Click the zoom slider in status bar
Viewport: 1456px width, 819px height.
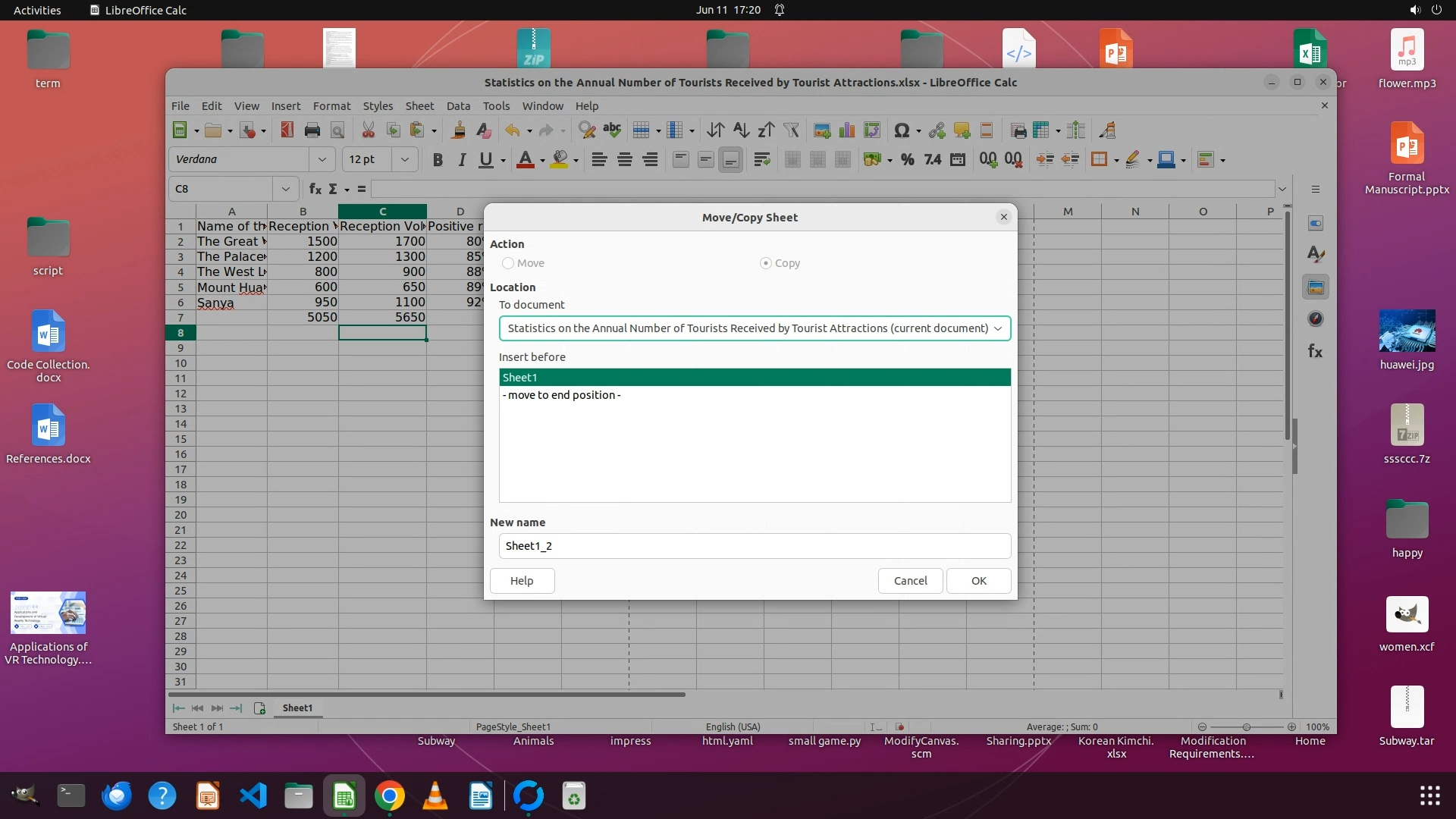[1246, 726]
